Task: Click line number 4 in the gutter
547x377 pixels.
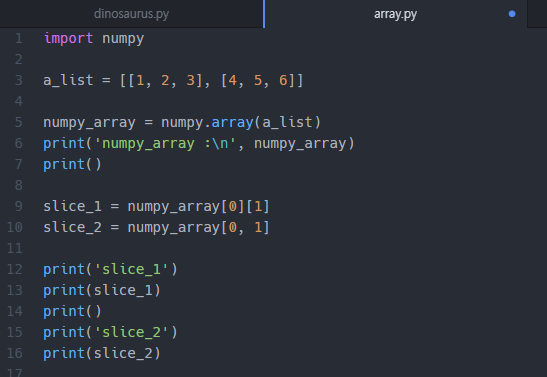Action: (x=18, y=101)
